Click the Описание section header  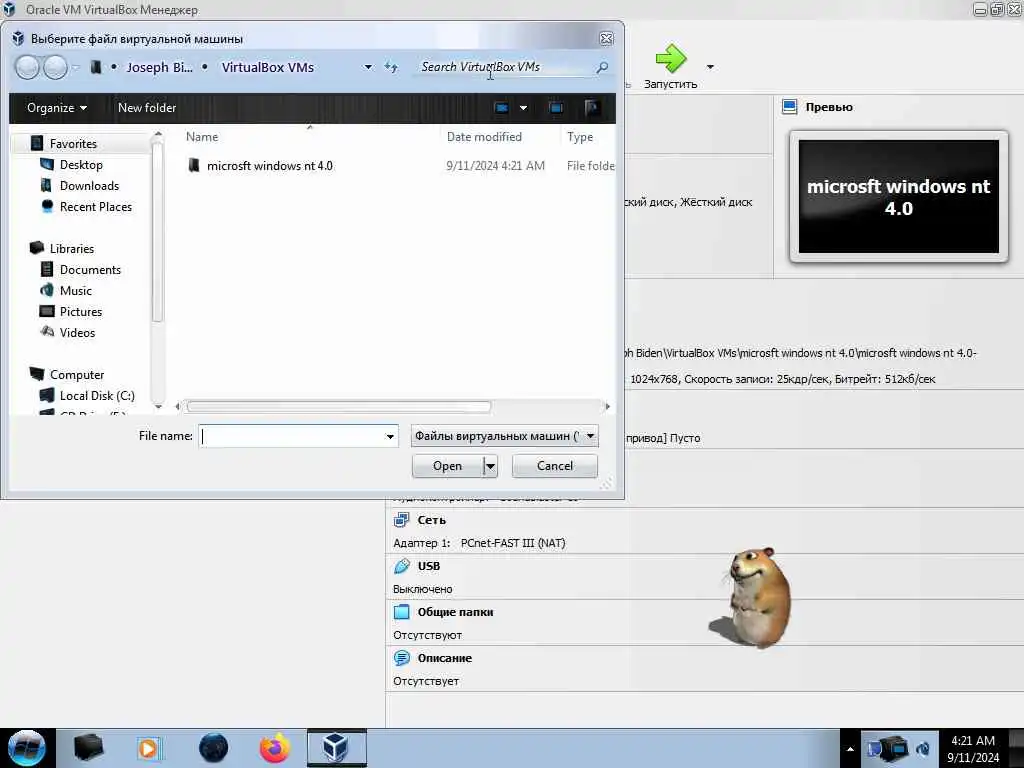pos(445,658)
